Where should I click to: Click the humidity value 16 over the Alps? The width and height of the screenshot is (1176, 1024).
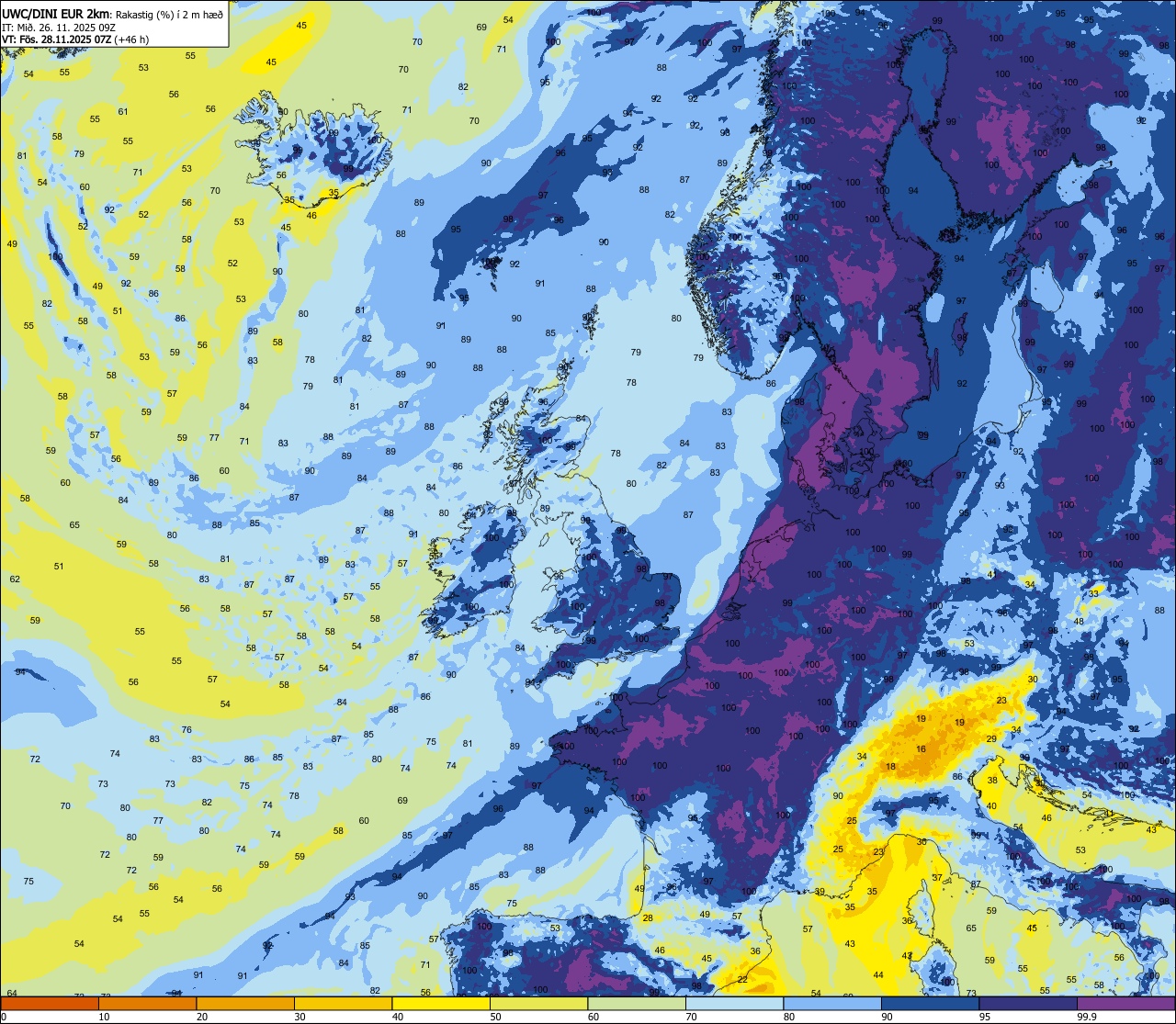coord(921,749)
